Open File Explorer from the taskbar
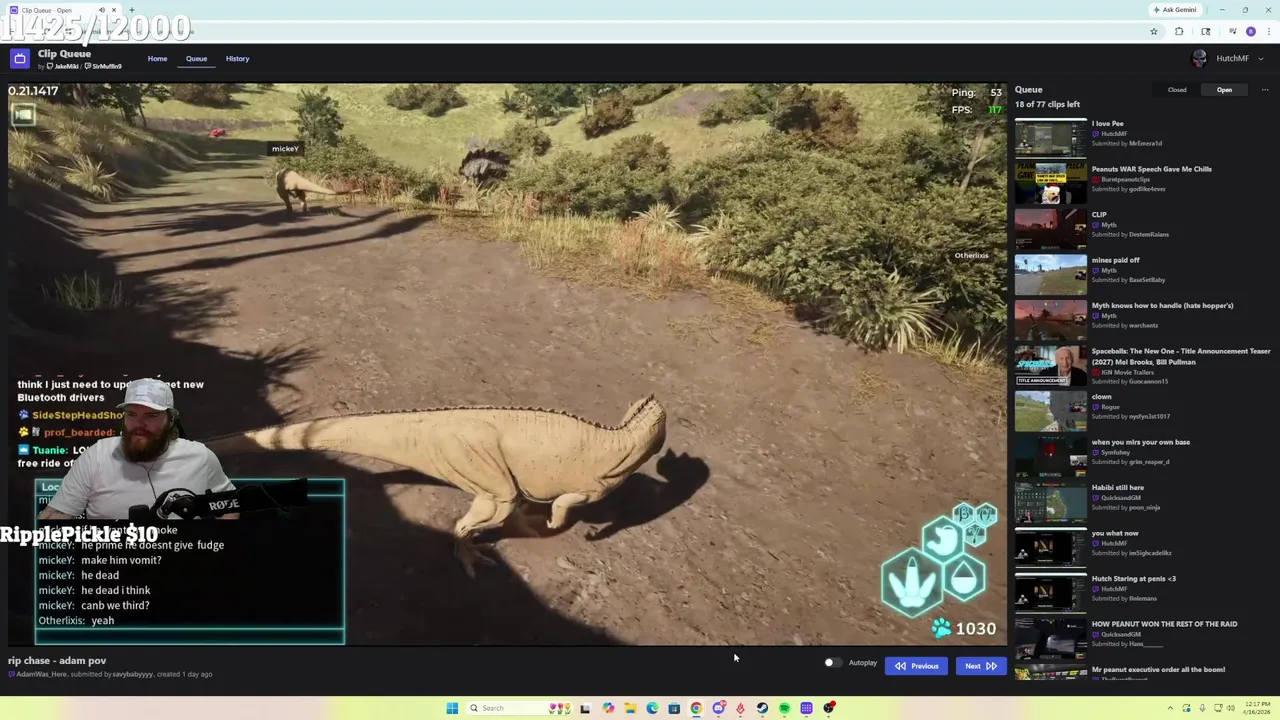This screenshot has height=720, width=1280. pos(630,708)
